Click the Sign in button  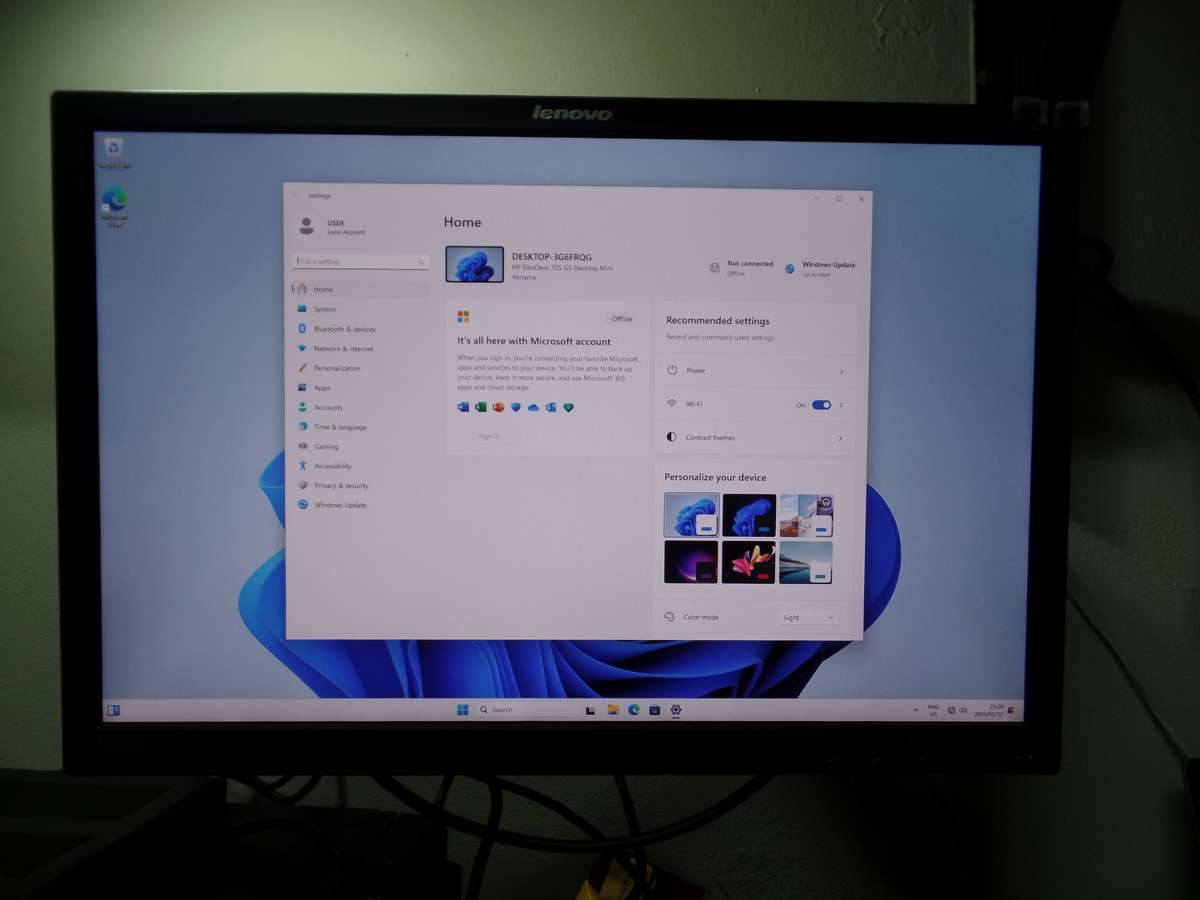[488, 436]
